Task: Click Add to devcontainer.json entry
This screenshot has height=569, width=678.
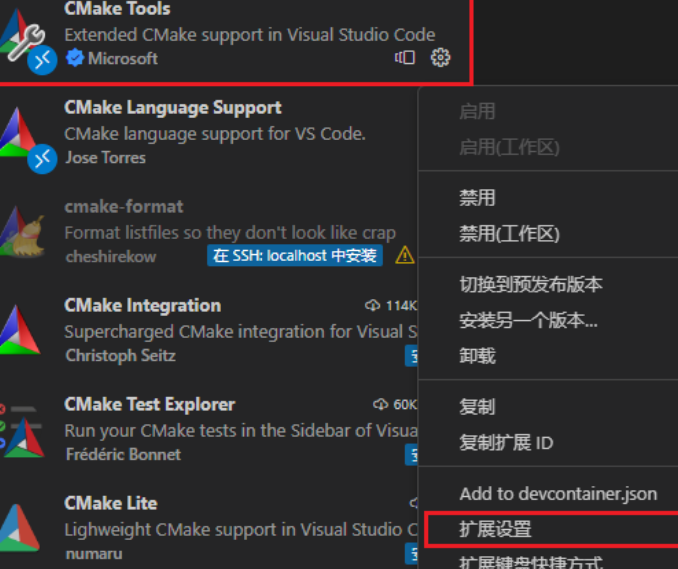Action: pos(558,494)
